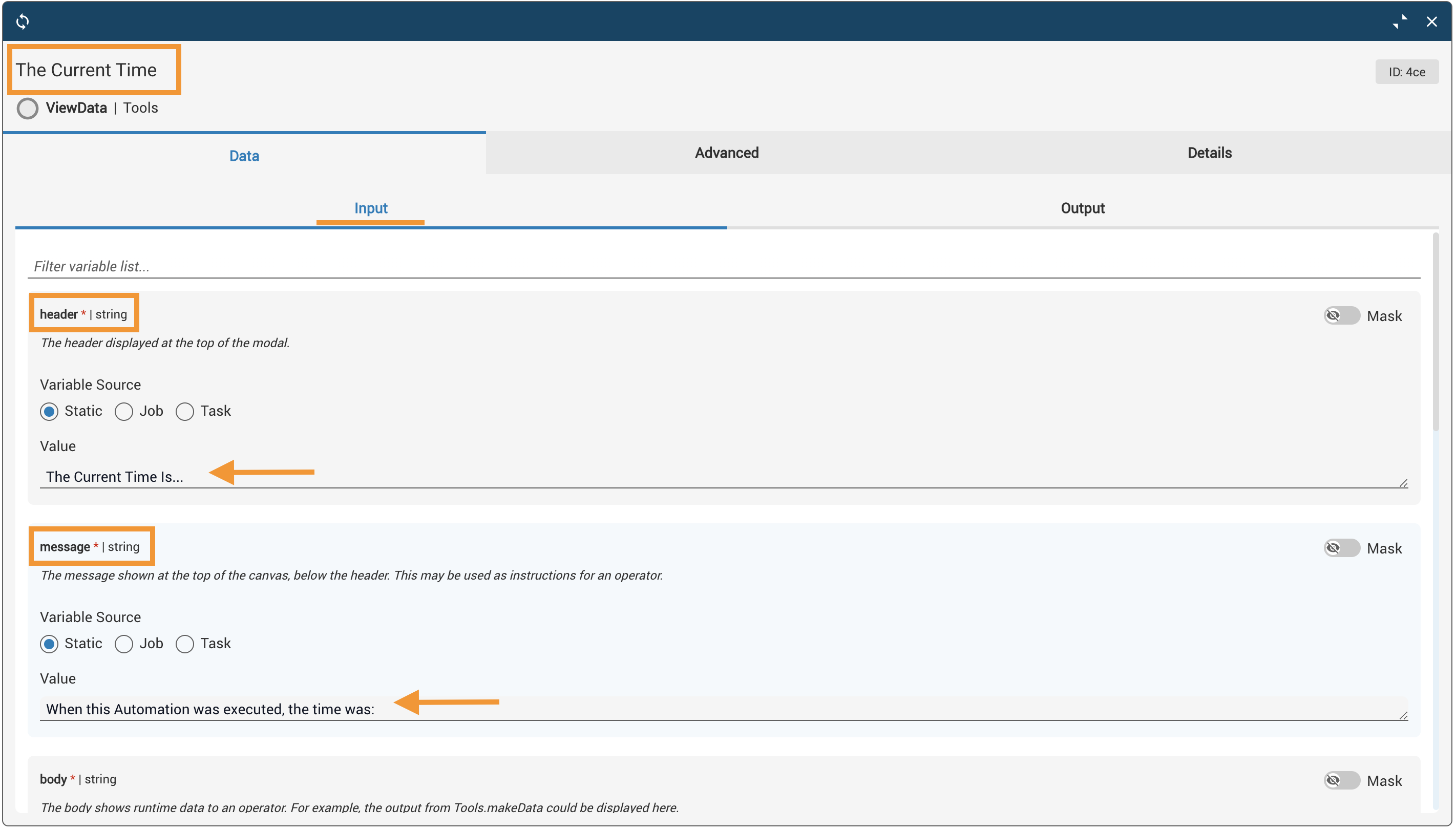Select Task source for header variable

[185, 412]
